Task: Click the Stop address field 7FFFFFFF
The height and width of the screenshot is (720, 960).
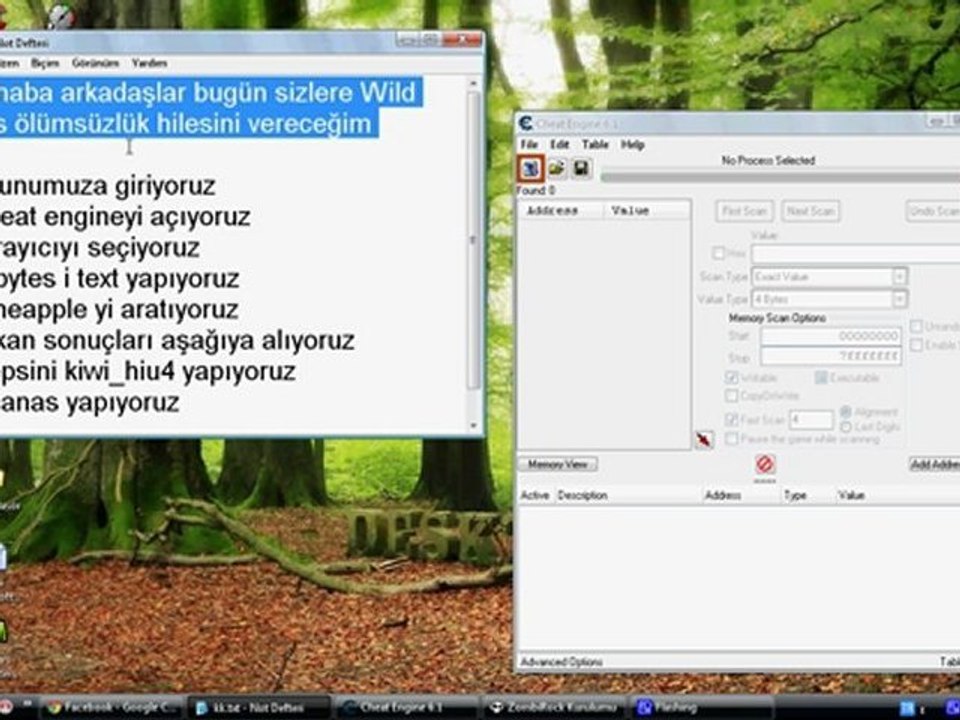Action: click(x=831, y=356)
